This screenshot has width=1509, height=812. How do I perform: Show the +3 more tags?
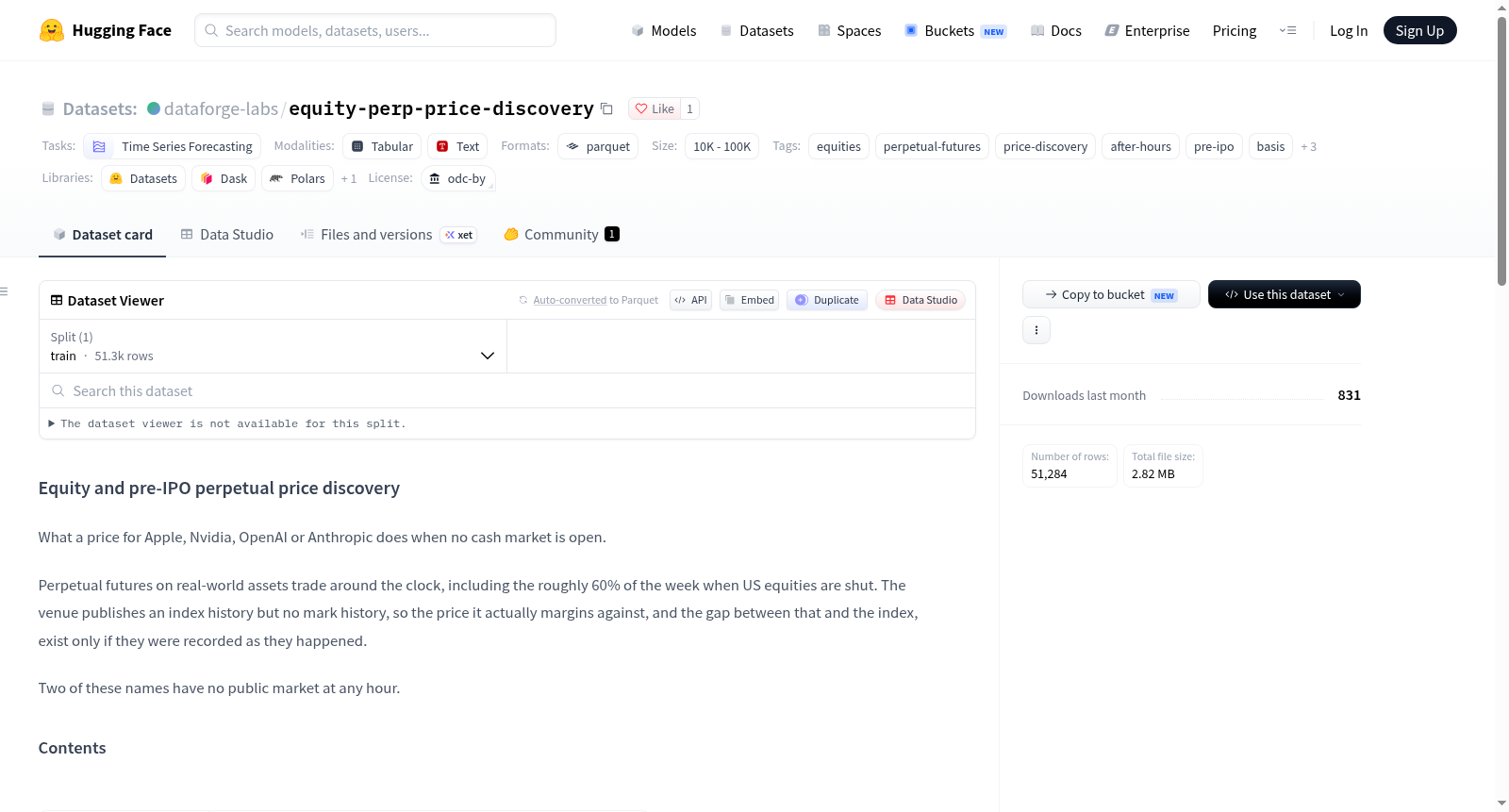pos(1309,146)
